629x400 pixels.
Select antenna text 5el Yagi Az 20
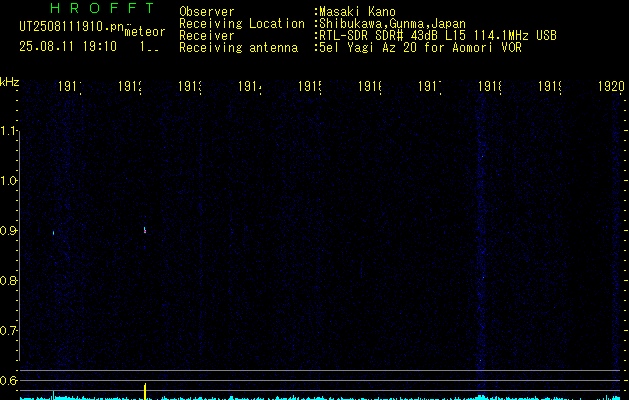click(368, 48)
